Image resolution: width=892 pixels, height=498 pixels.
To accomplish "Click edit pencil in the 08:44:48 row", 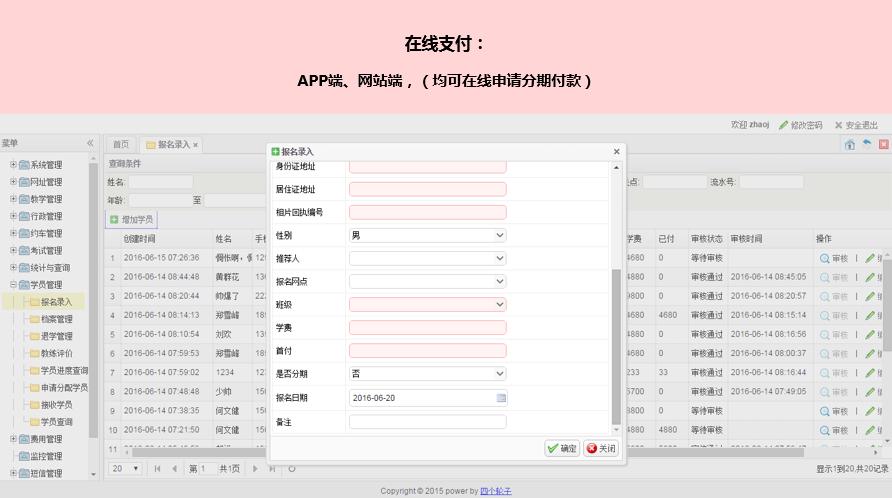I will click(870, 277).
